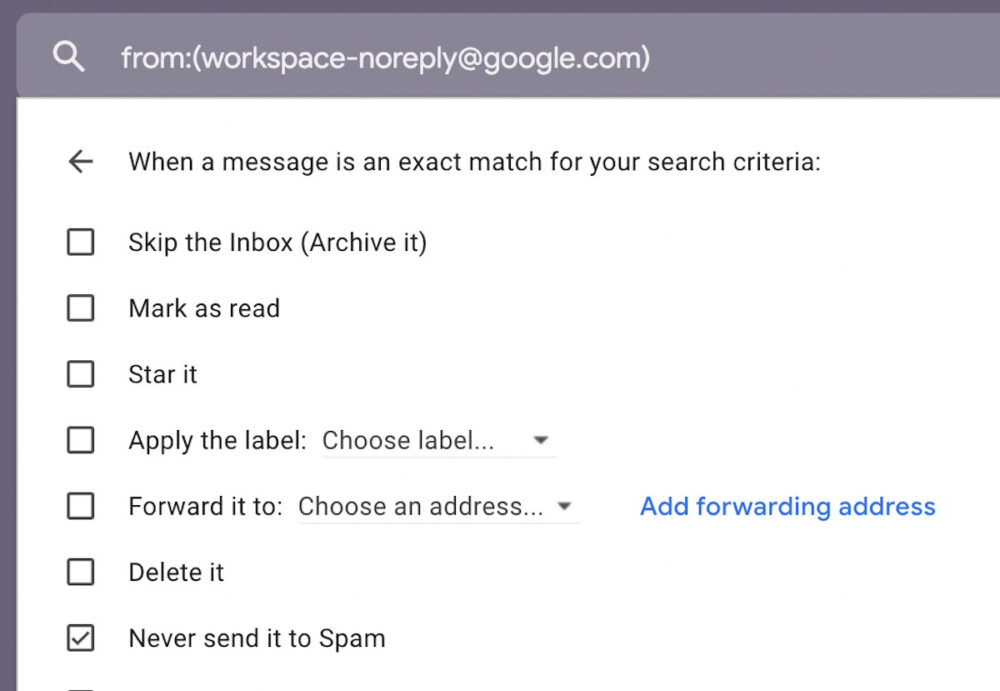Click the 'Never send it to Spam' label text
Screen dimensions: 1000x691
point(256,638)
